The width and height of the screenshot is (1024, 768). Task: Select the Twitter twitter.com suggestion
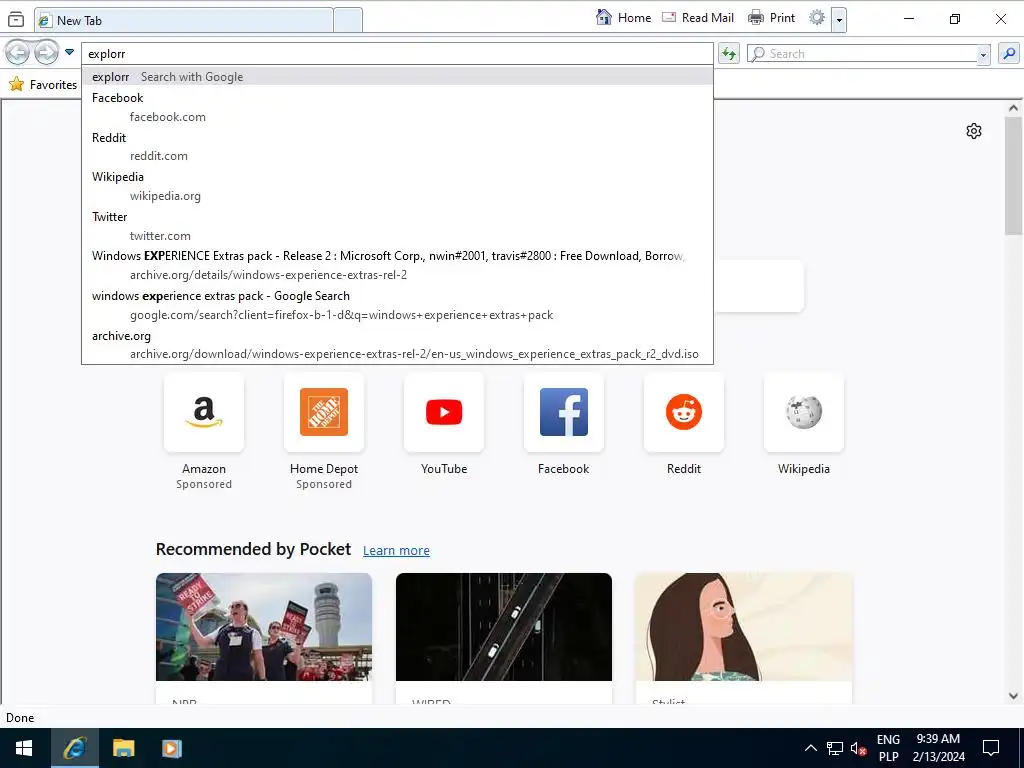pos(397,226)
